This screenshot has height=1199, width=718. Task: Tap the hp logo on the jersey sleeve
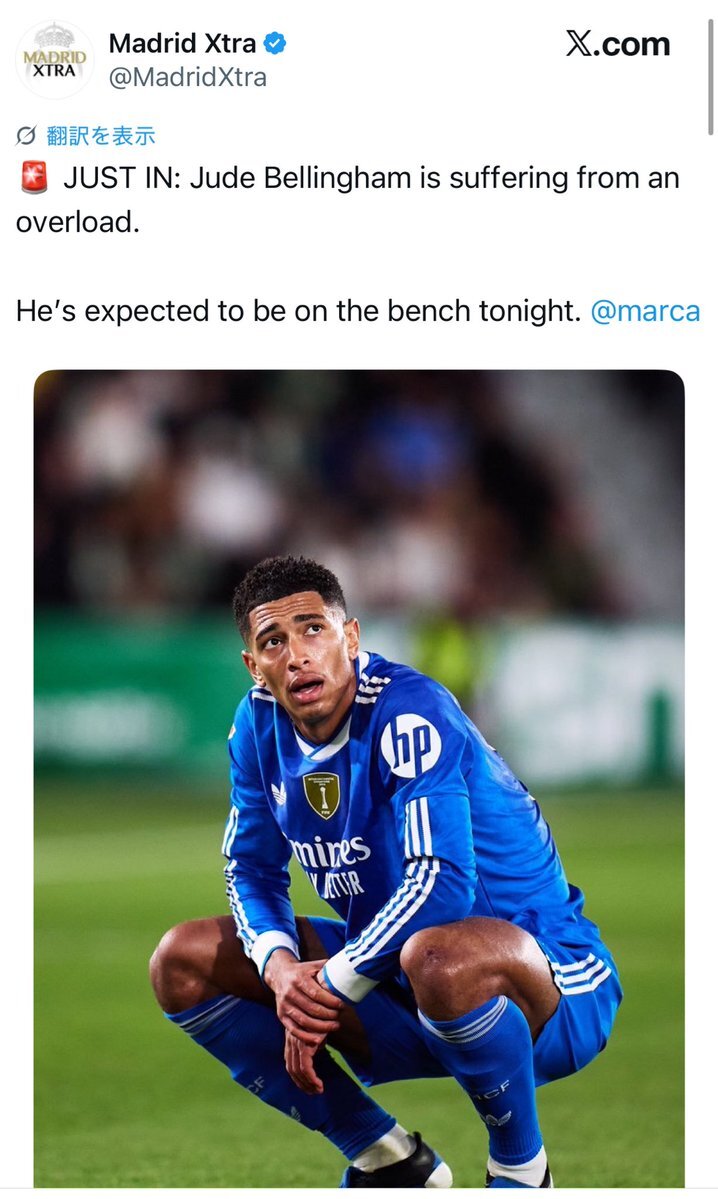point(410,745)
